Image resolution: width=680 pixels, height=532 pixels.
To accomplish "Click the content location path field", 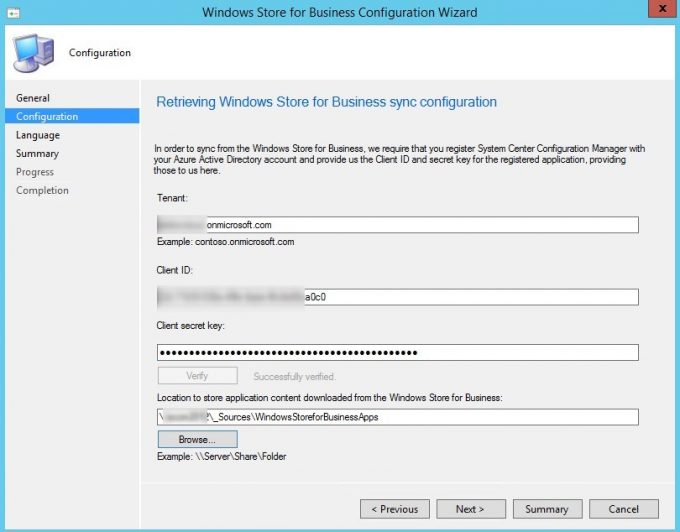I will click(398, 417).
